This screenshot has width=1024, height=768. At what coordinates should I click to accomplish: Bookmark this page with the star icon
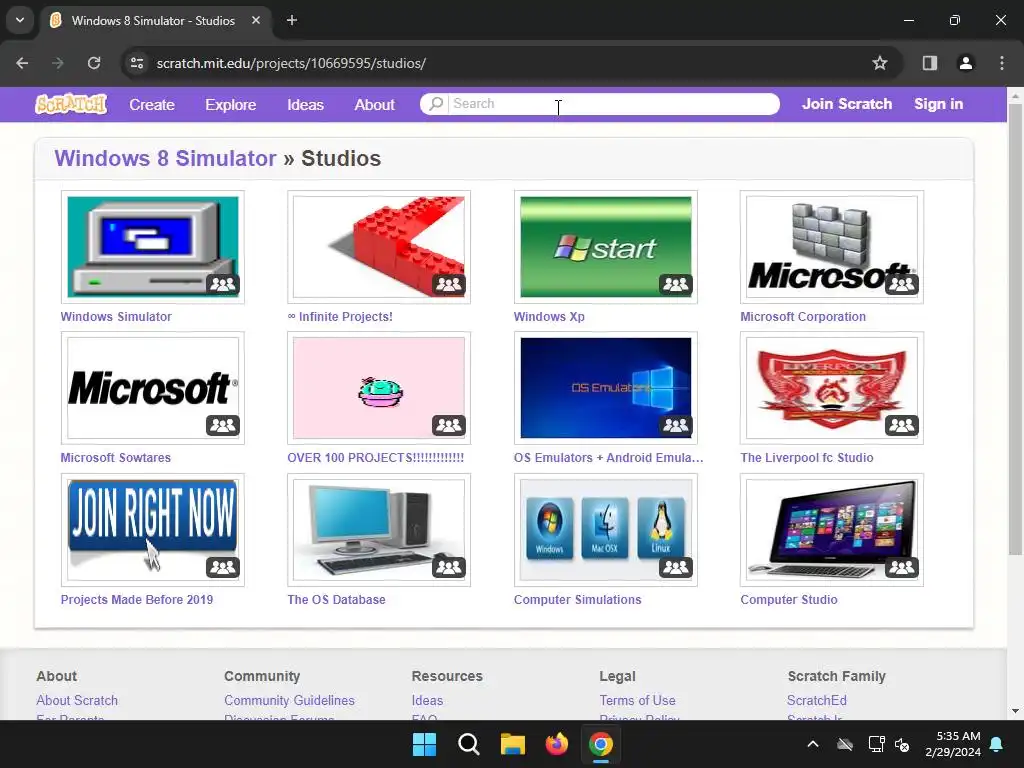click(880, 63)
